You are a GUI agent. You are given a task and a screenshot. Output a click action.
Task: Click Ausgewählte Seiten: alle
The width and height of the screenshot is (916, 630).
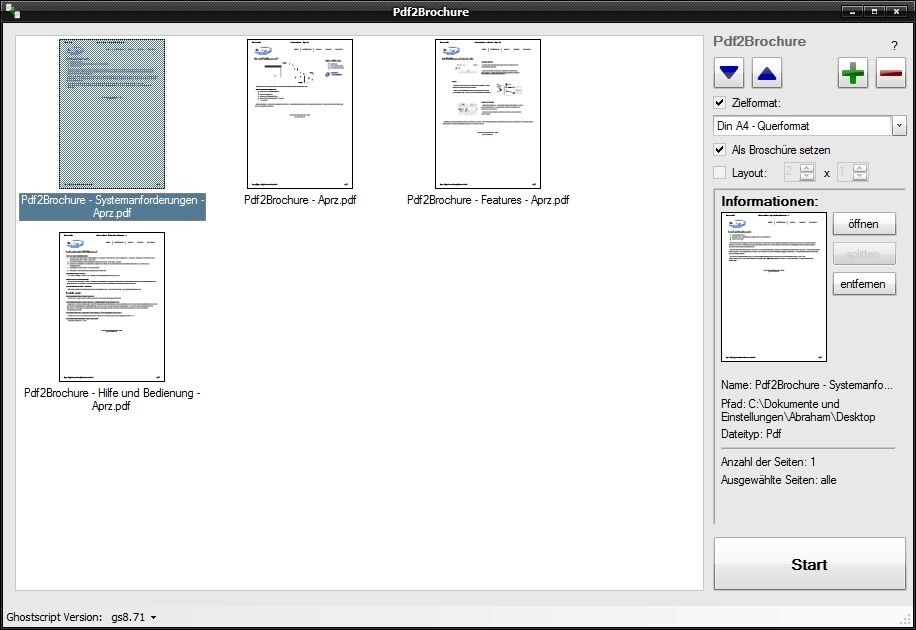coord(778,480)
